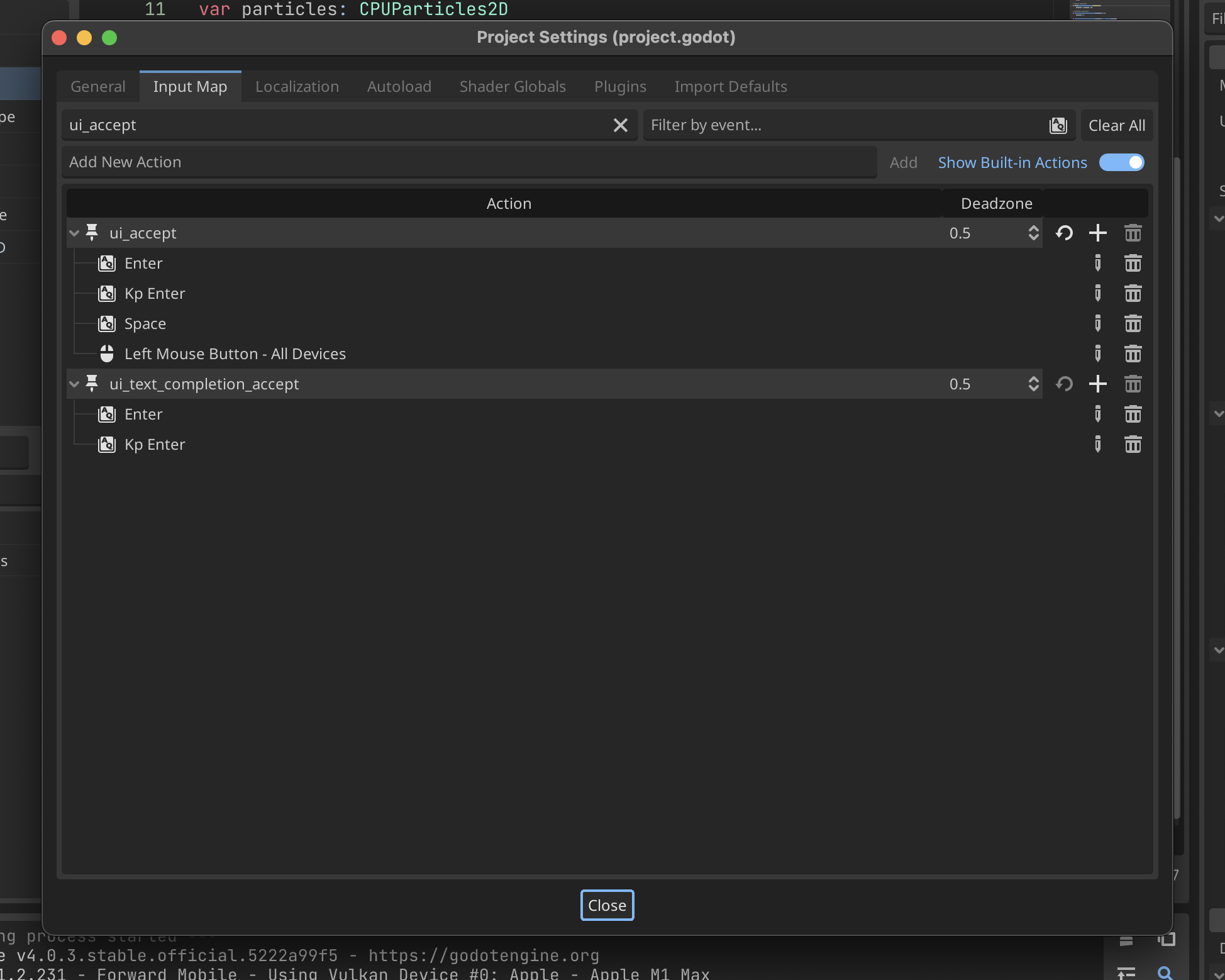The image size is (1225, 980).
Task: Toggle Show Built-in Actions switch
Action: pyautogui.click(x=1122, y=163)
